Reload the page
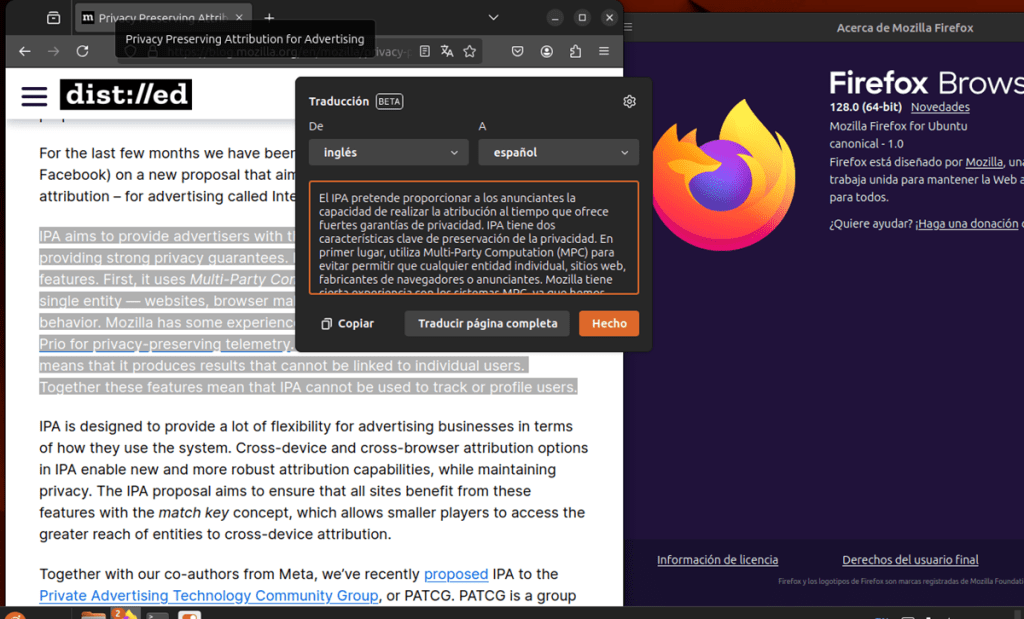Viewport: 1024px width, 619px height. 82,49
